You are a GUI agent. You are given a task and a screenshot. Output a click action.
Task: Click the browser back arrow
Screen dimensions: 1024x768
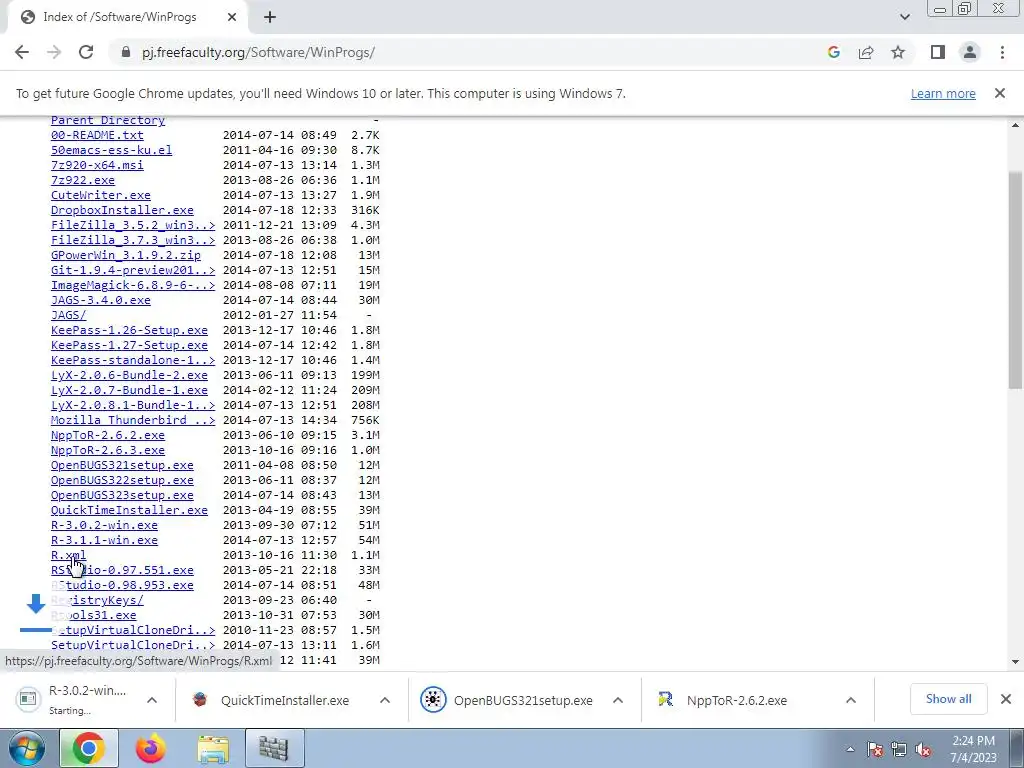coord(22,52)
